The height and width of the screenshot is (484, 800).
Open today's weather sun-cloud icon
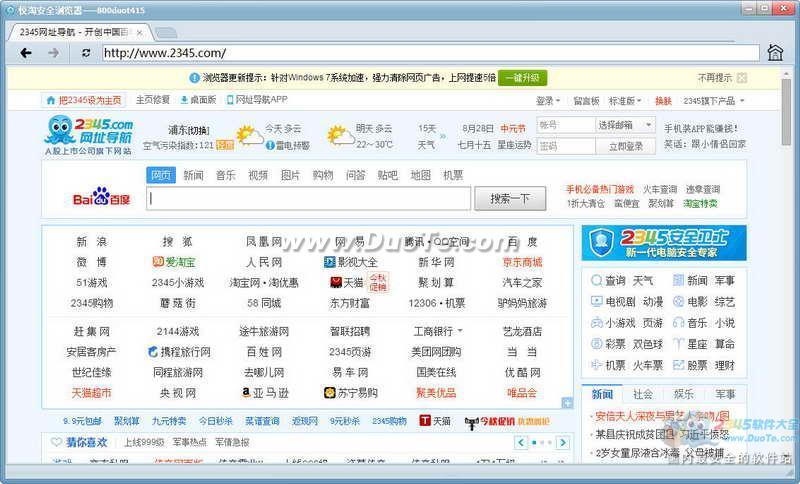249,136
